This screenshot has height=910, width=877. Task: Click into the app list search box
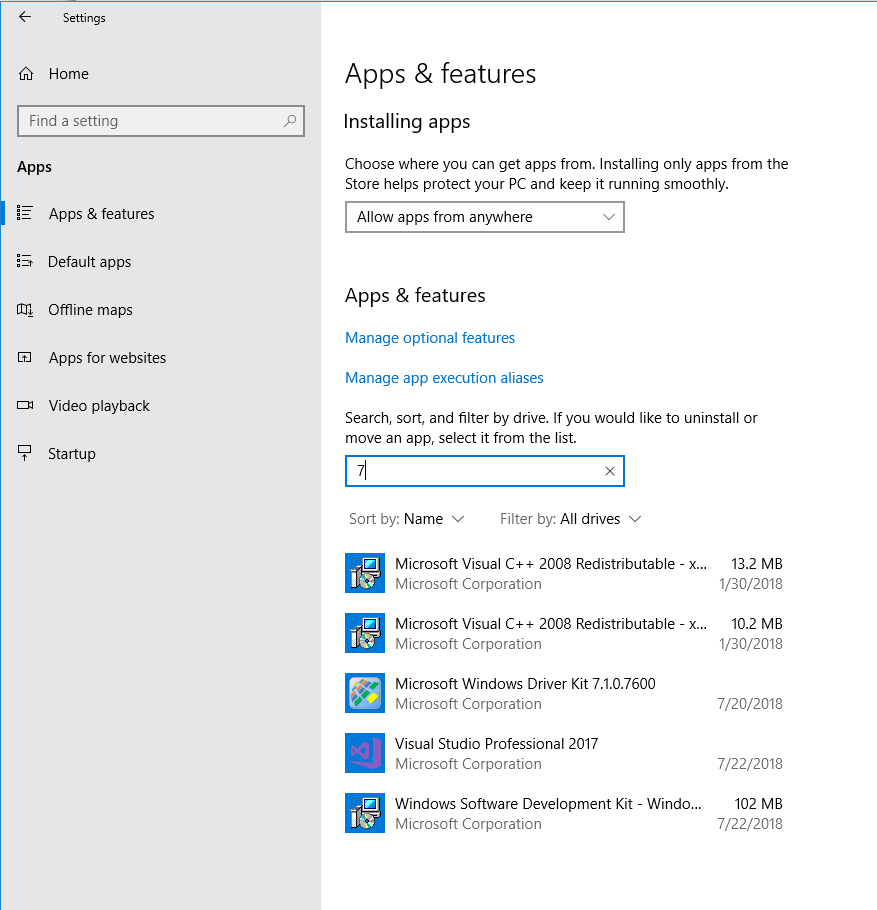(x=485, y=471)
